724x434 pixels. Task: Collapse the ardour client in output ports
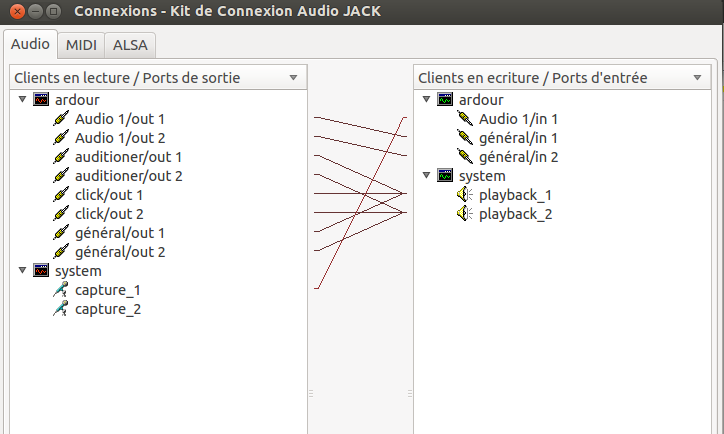(22, 100)
